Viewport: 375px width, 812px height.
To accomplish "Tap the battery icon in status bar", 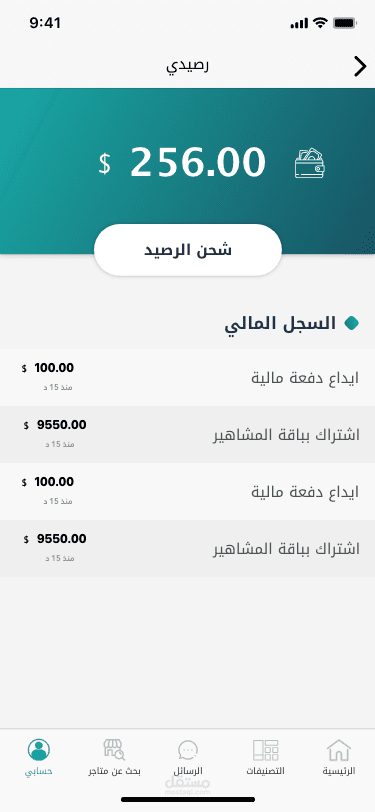I will pyautogui.click(x=345, y=23).
